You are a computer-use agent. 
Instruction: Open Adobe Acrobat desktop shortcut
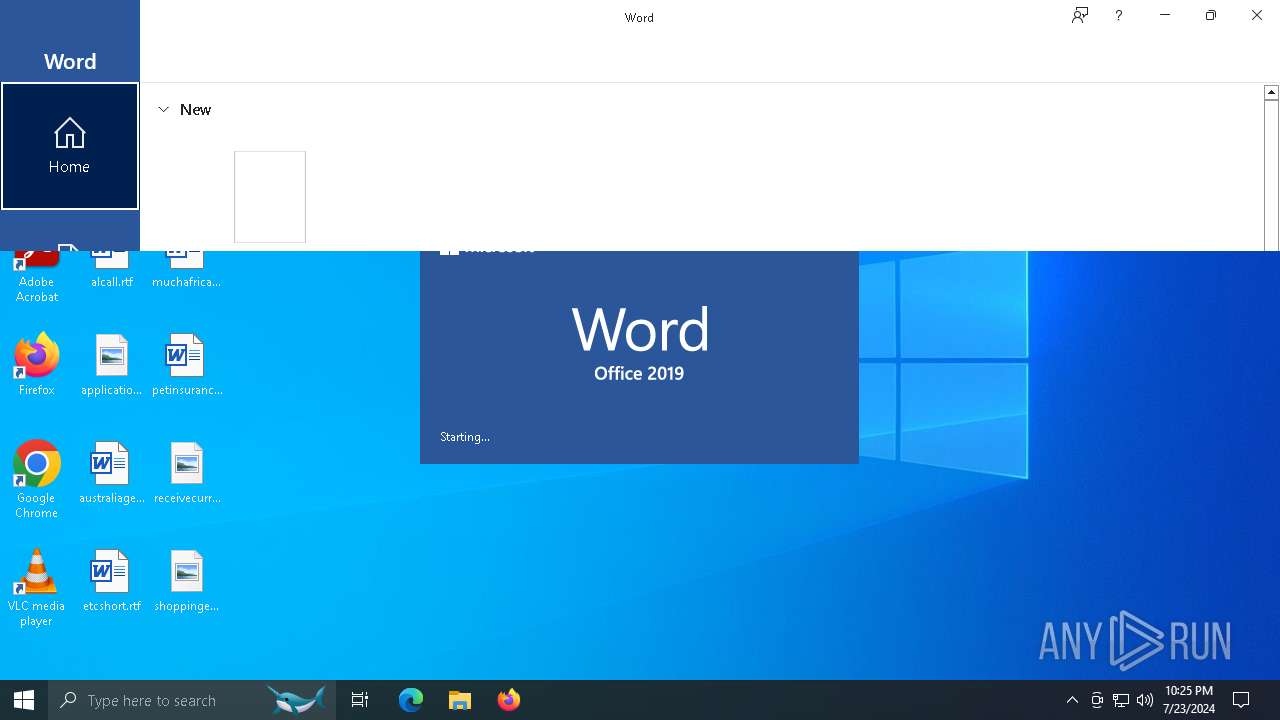tap(37, 277)
